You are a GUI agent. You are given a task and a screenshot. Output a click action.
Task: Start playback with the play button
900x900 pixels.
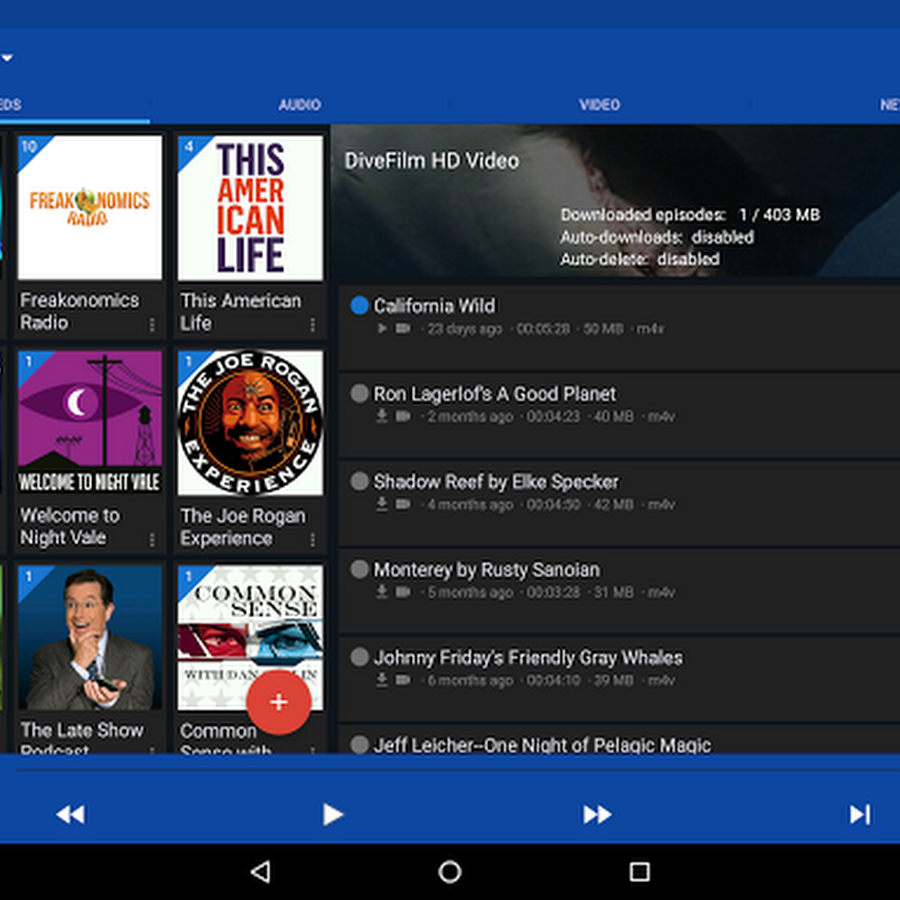332,814
